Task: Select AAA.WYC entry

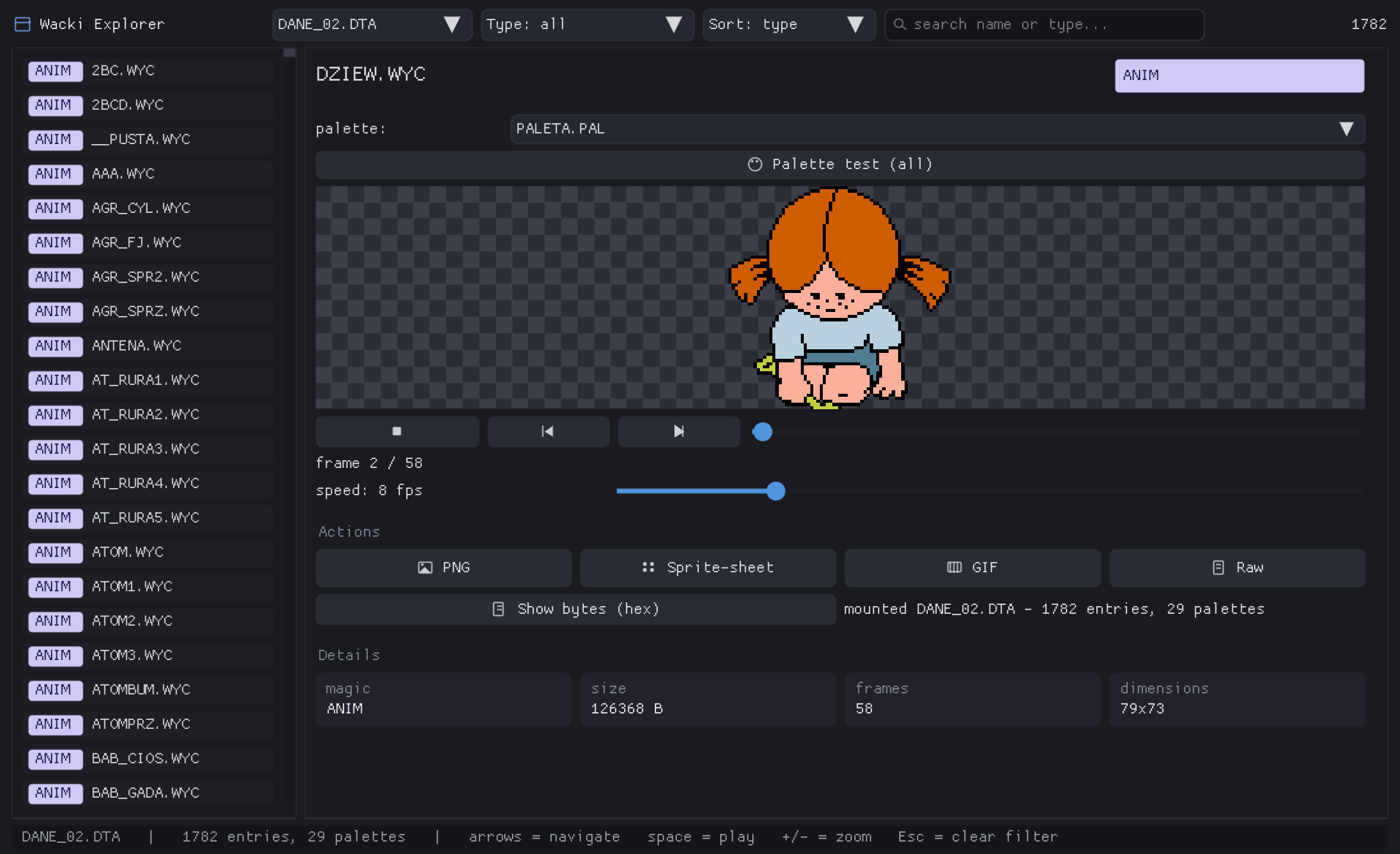Action: pos(148,174)
